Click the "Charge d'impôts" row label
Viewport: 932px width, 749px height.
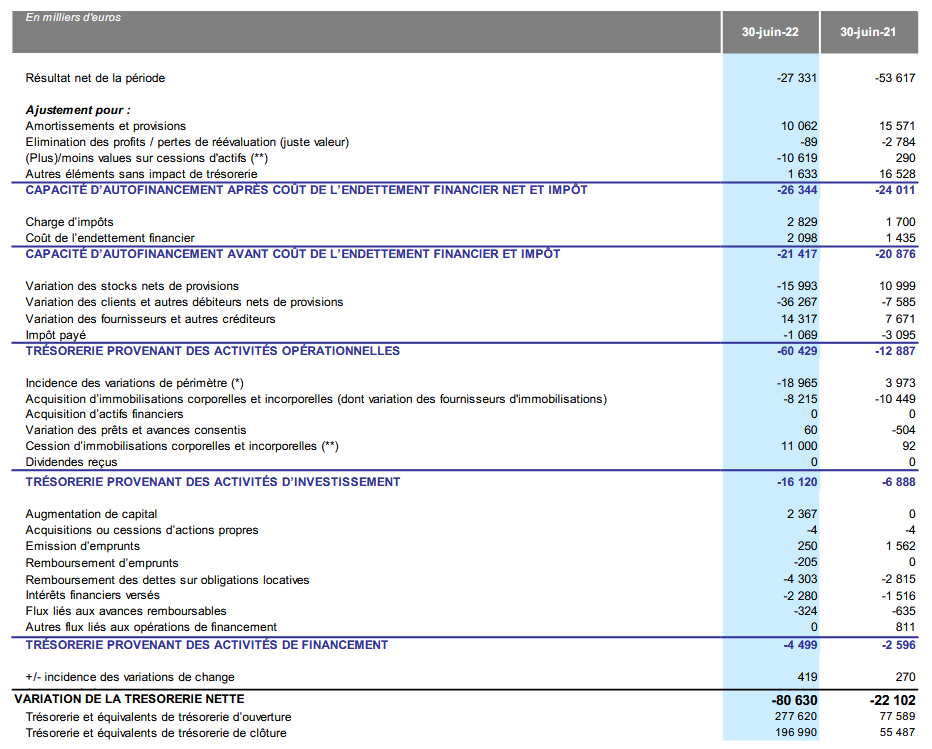[69, 222]
